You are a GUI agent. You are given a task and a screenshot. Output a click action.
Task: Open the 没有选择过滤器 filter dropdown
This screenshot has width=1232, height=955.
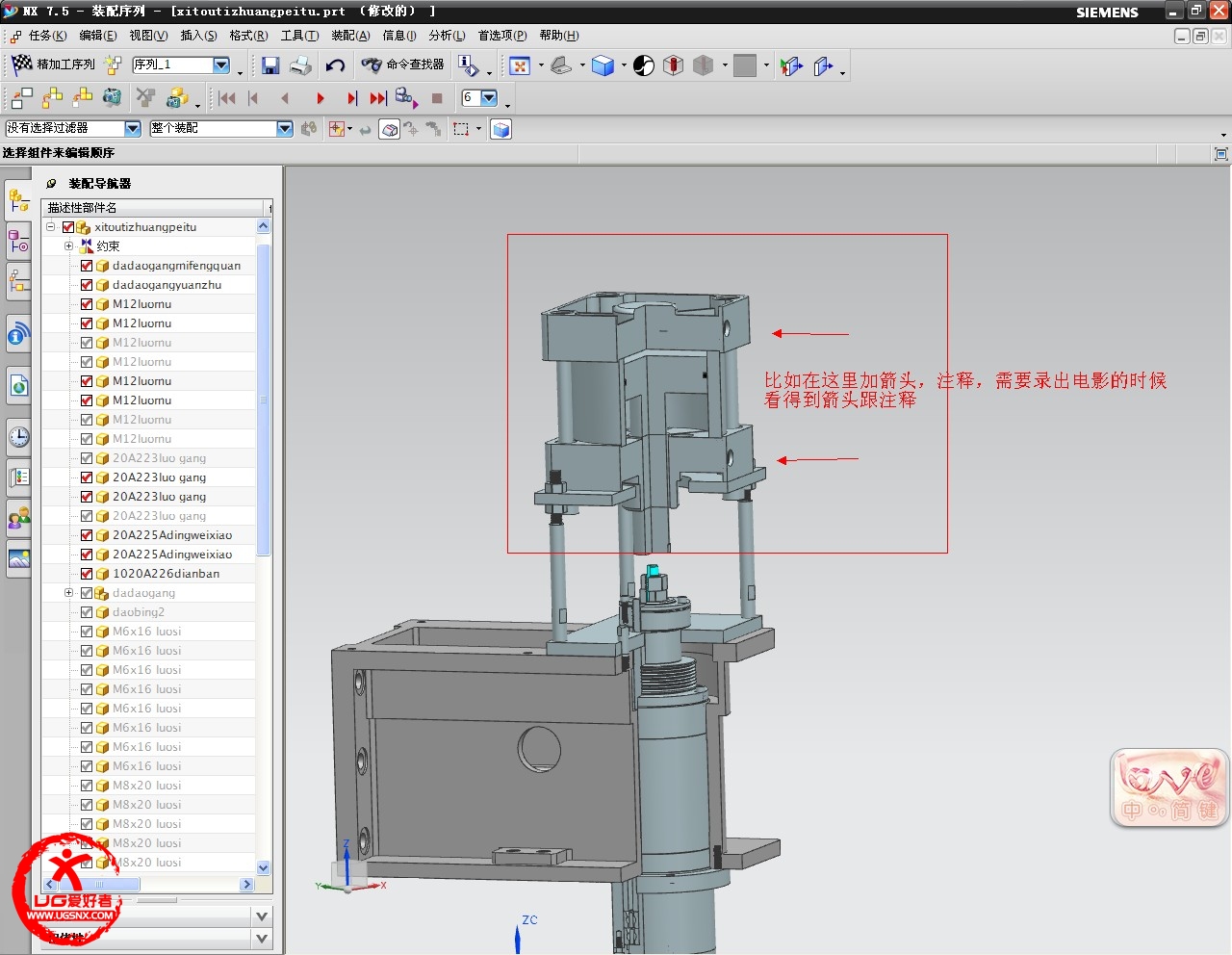(x=133, y=128)
